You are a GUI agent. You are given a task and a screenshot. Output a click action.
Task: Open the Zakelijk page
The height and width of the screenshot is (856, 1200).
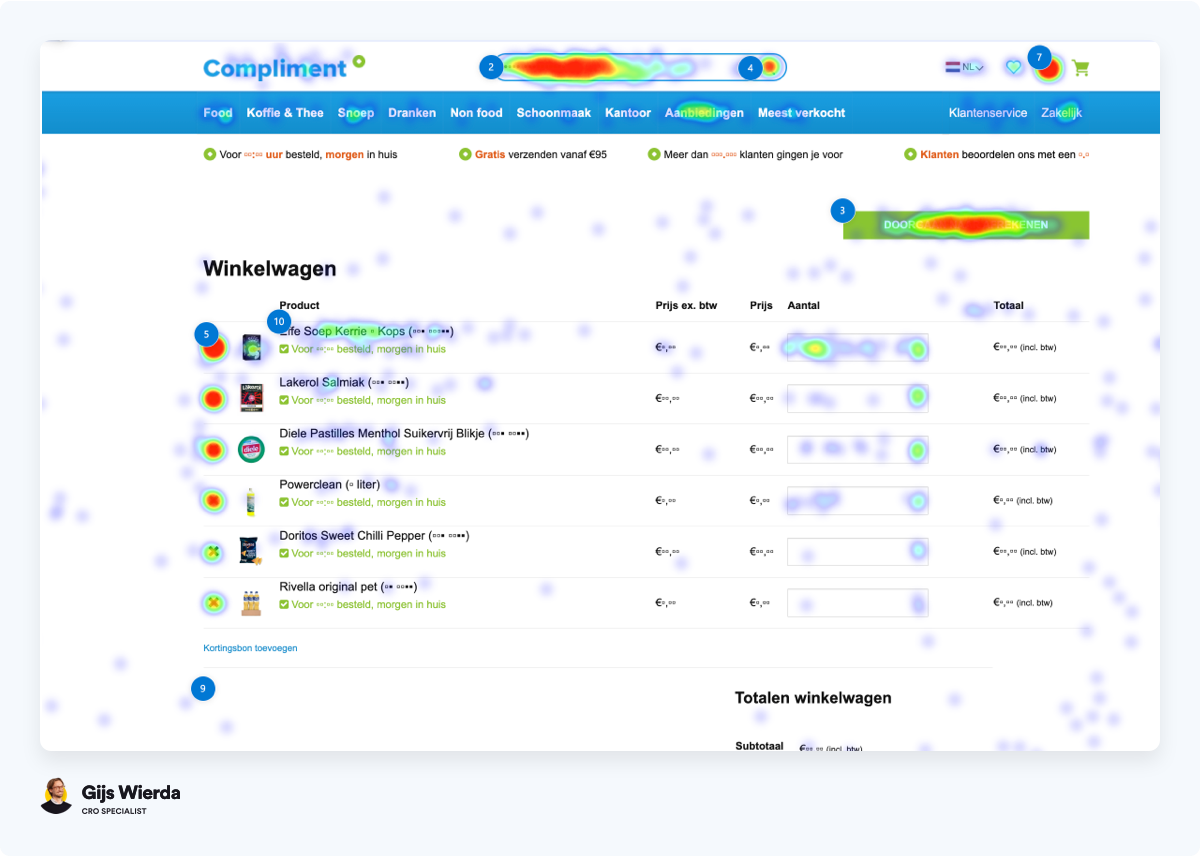1062,113
